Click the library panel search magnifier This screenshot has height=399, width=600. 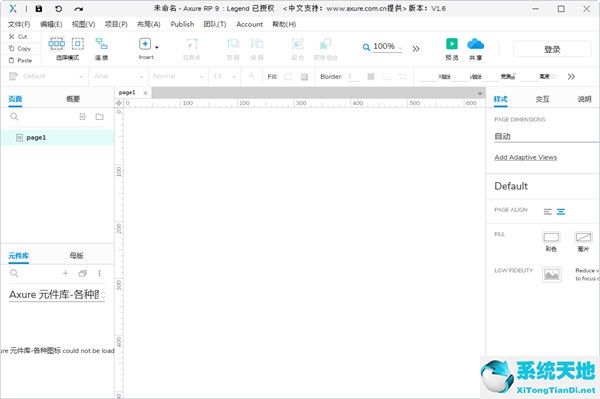14,273
